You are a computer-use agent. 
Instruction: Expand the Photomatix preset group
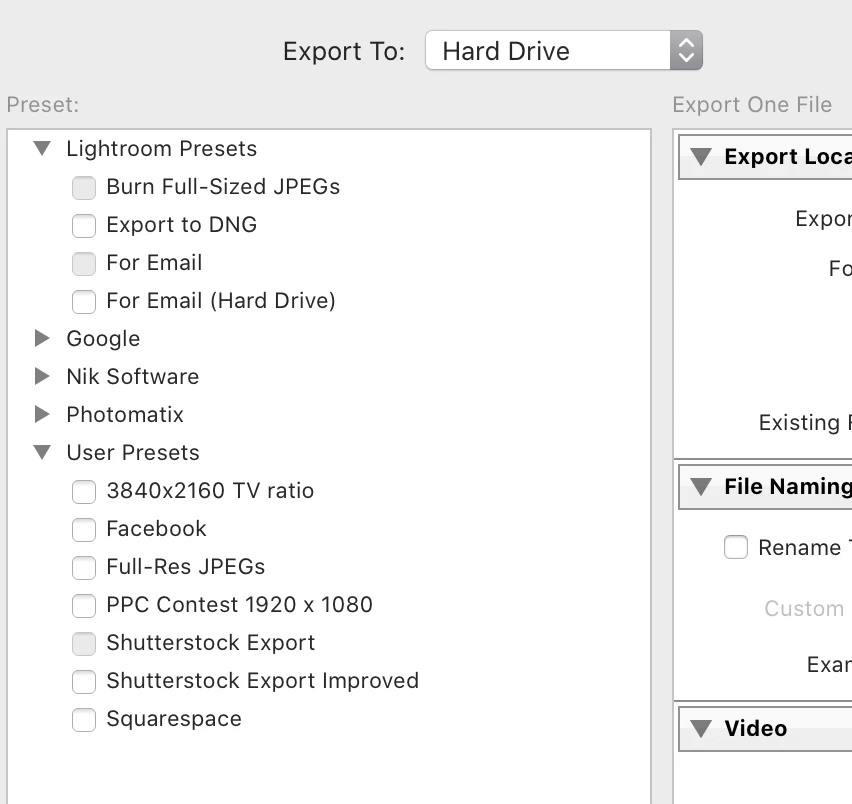coord(42,414)
